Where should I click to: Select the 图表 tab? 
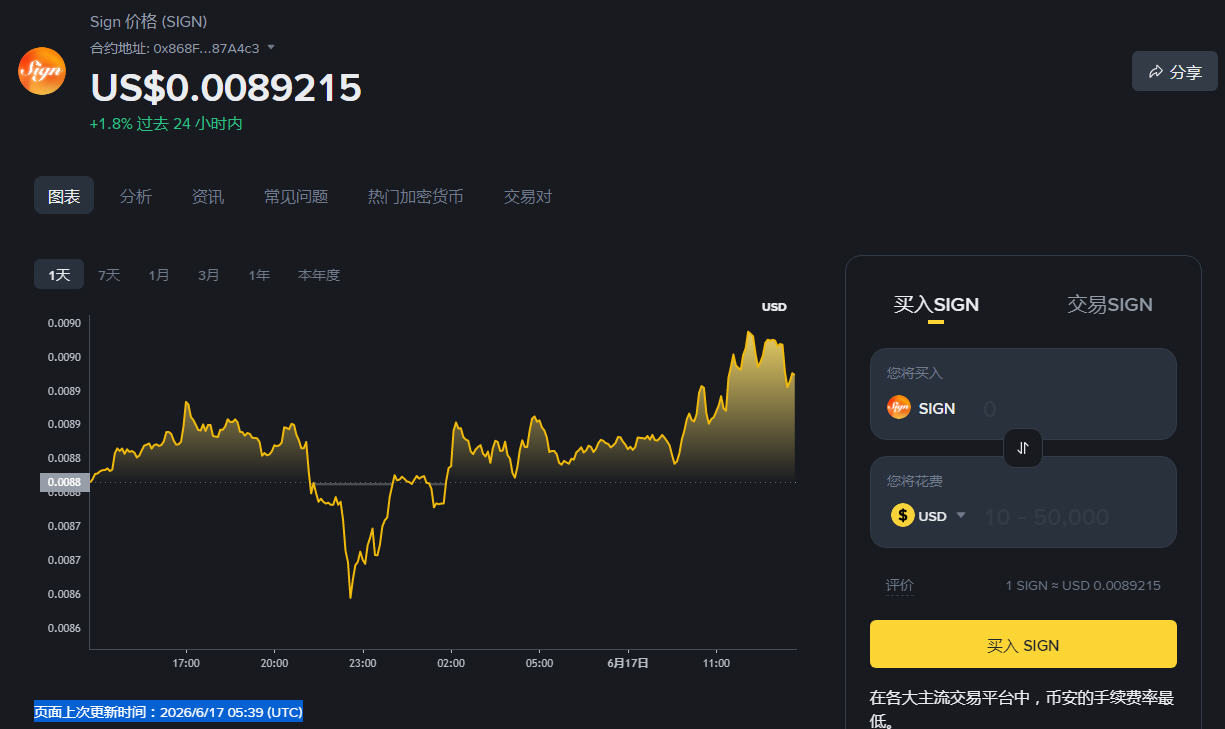[x=64, y=196]
